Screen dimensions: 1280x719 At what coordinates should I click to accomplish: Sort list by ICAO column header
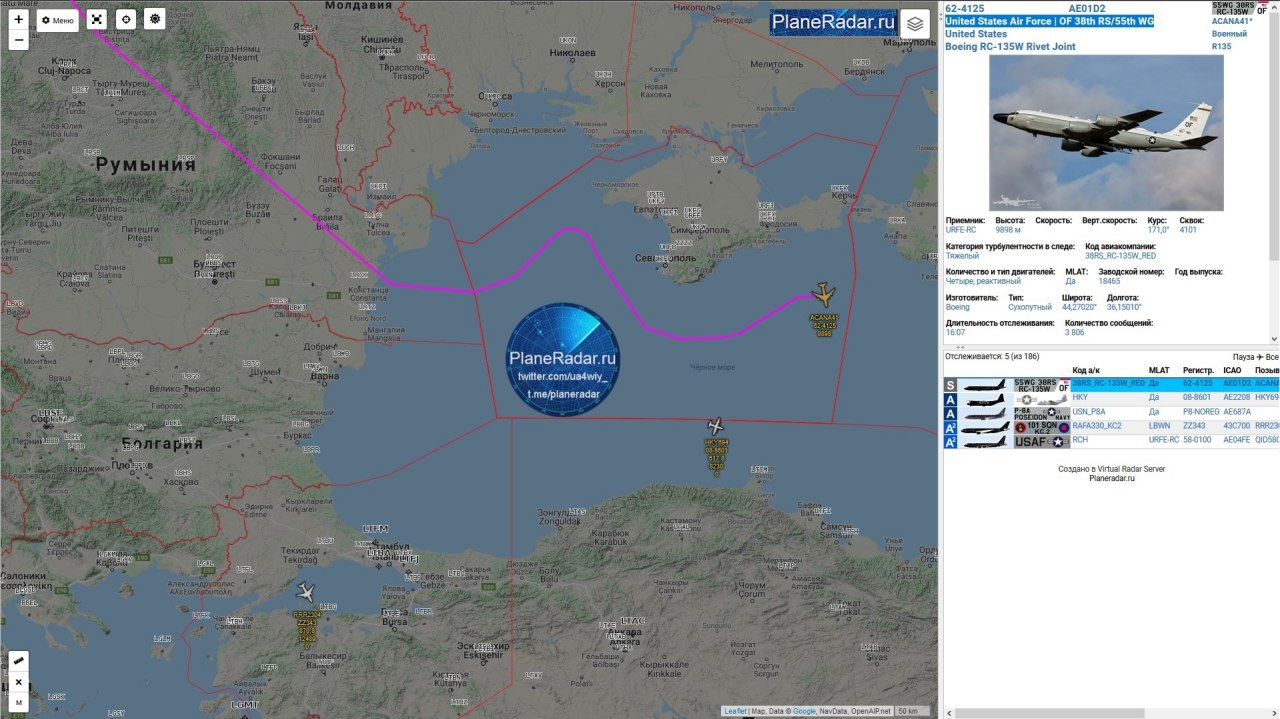point(1232,370)
